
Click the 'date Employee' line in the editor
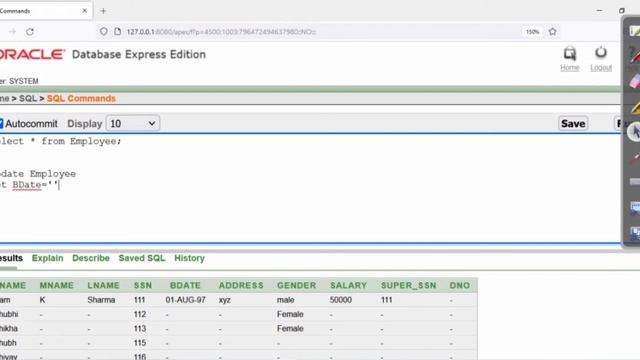tap(38, 174)
